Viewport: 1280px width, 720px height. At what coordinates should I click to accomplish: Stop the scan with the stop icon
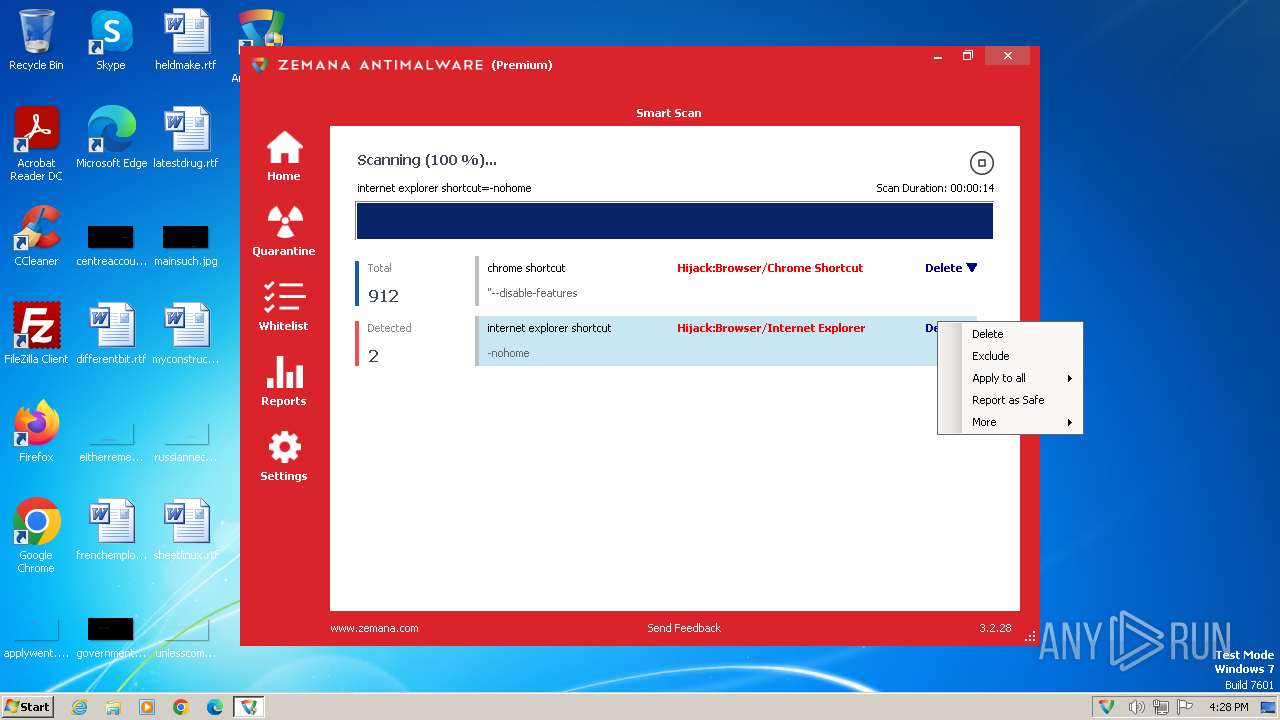click(x=981, y=163)
